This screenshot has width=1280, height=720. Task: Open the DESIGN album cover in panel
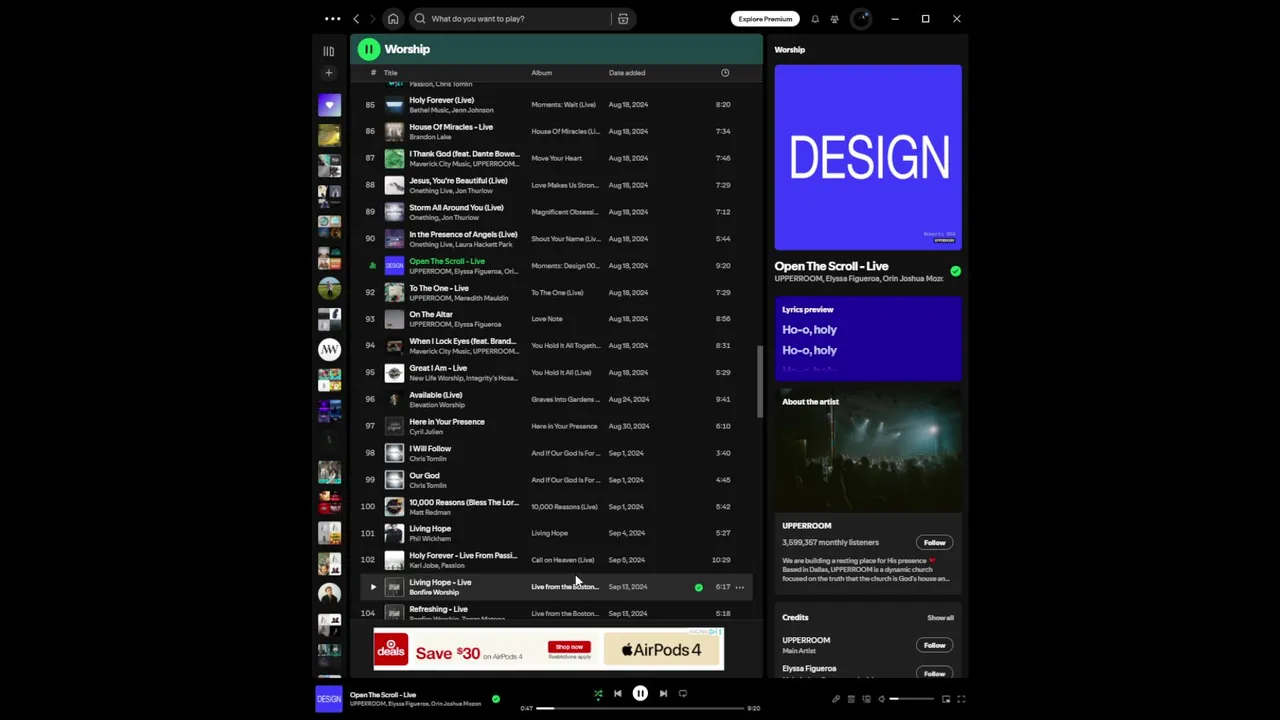tap(868, 158)
